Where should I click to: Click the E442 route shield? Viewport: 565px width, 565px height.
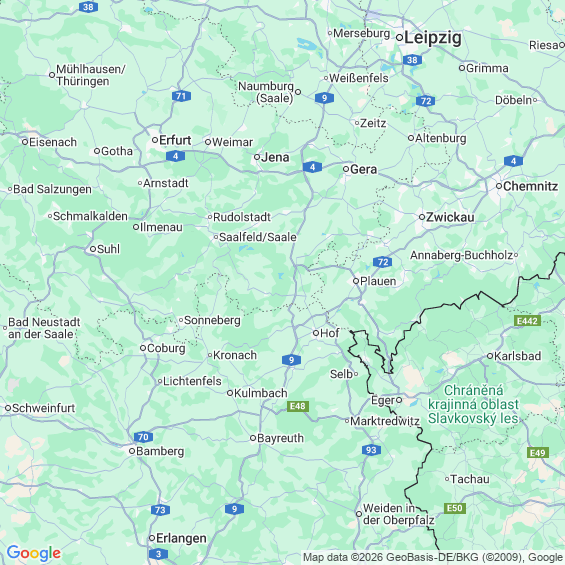click(527, 321)
